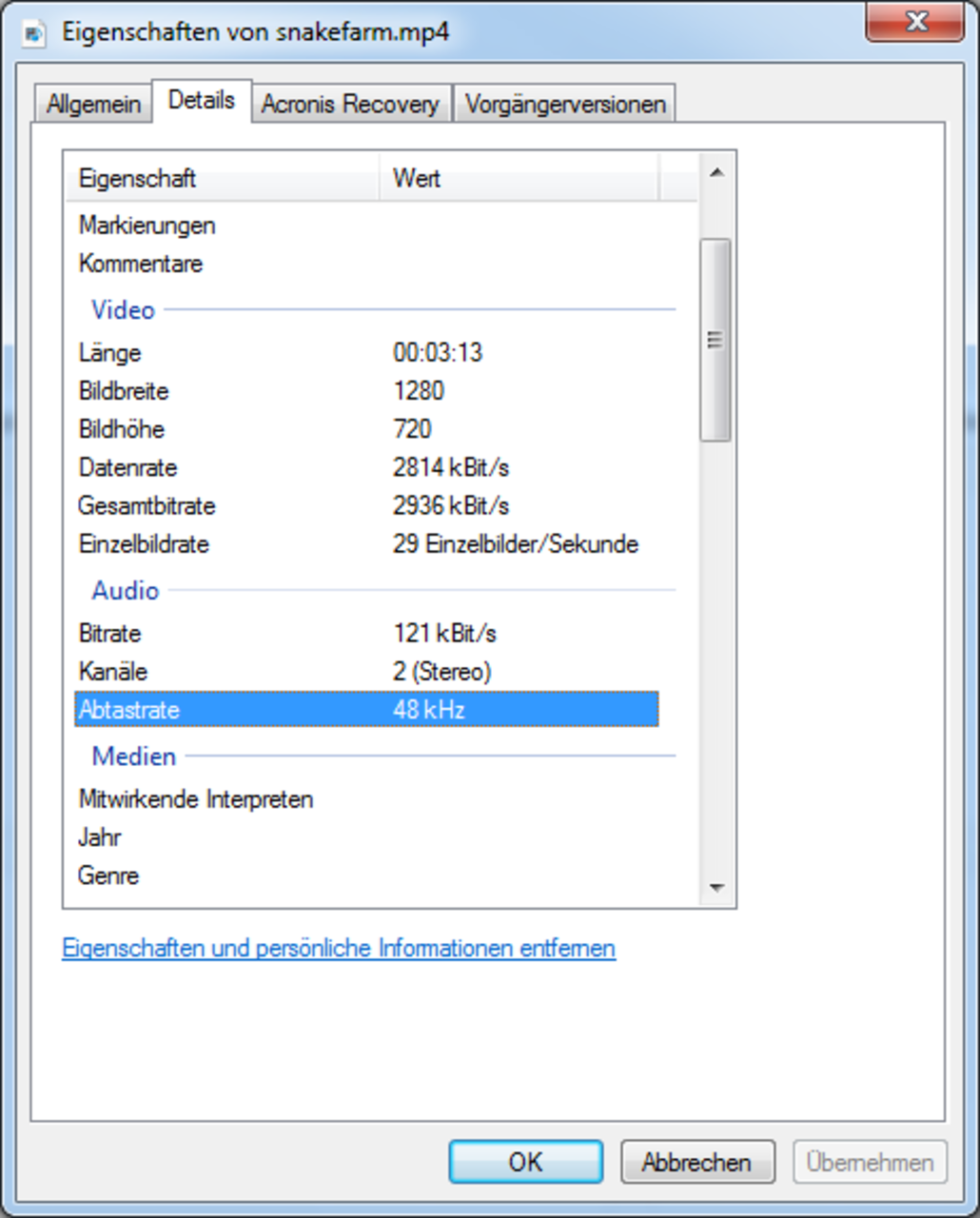The width and height of the screenshot is (980, 1218).
Task: Click link to remove properties and personal information
Action: (x=339, y=948)
